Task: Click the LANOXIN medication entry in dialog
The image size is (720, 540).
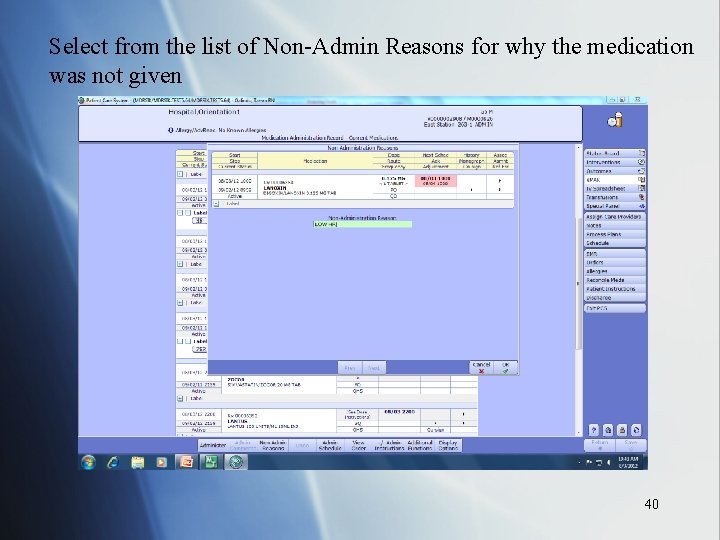Action: tap(315, 187)
